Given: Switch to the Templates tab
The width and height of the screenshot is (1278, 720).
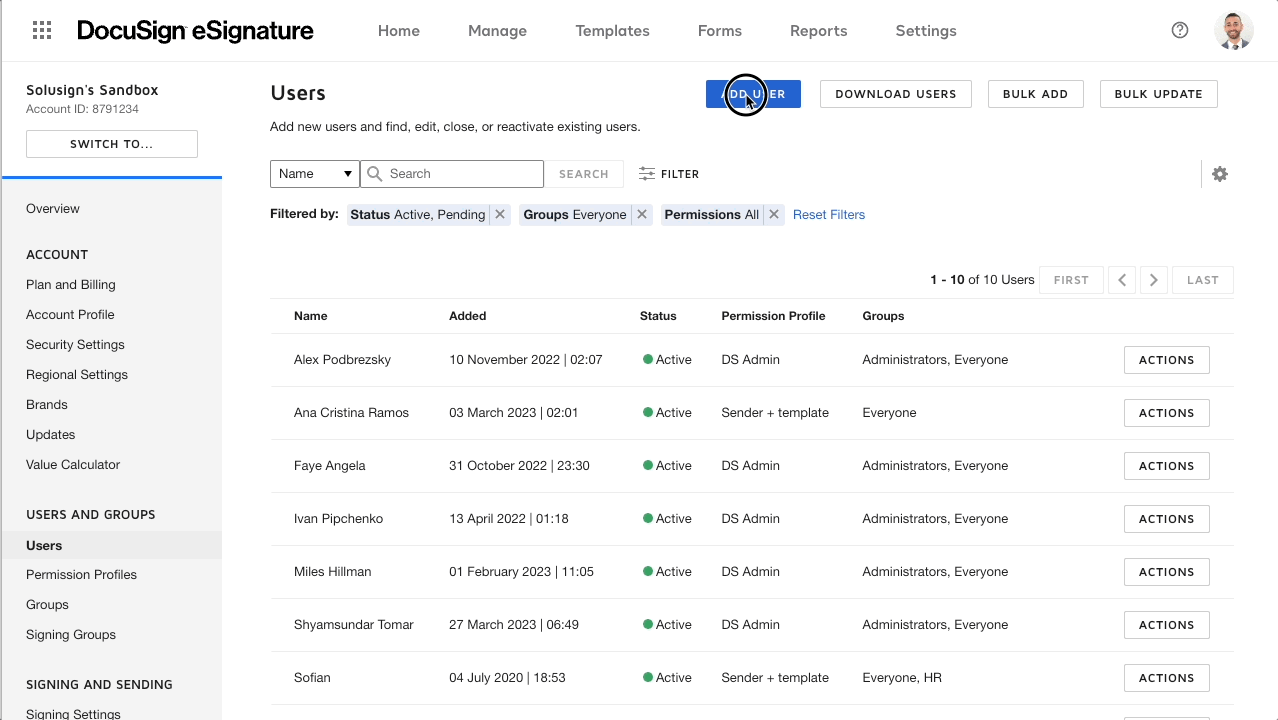Looking at the screenshot, I should pyautogui.click(x=612, y=31).
